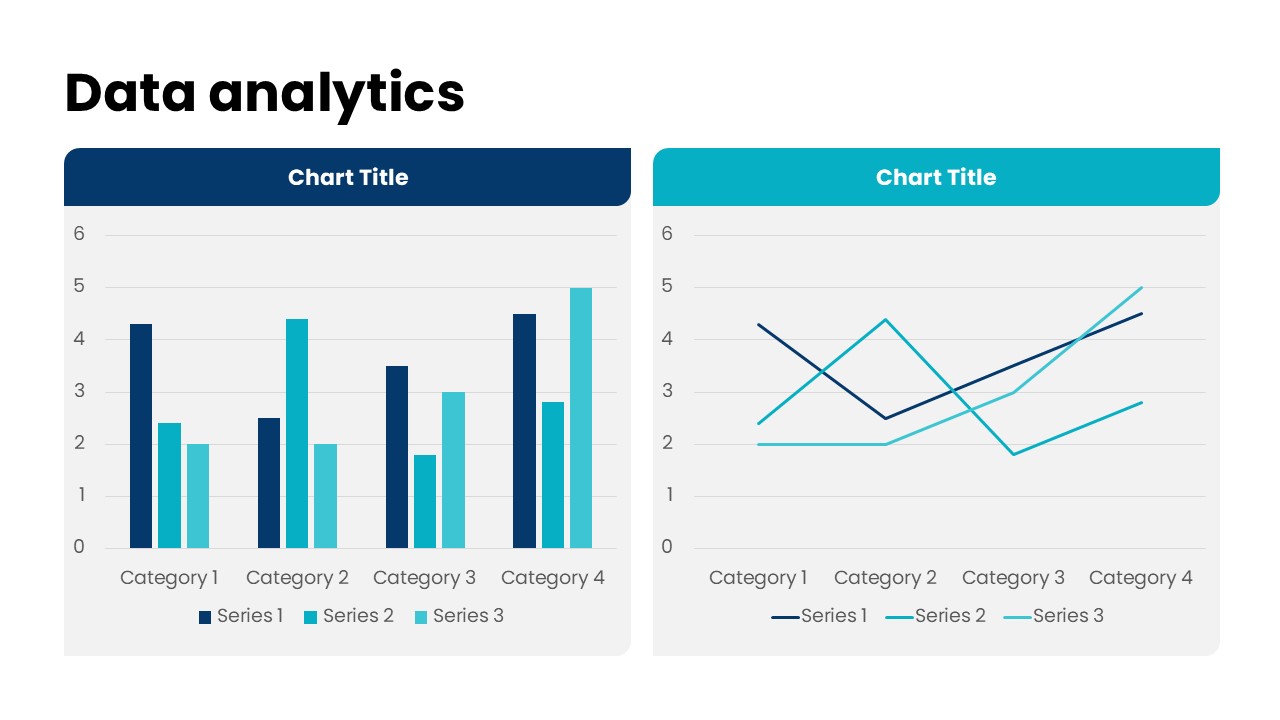The height and width of the screenshot is (720, 1280).
Task: Select Series 2 legend entry in line chart
Action: [x=936, y=616]
